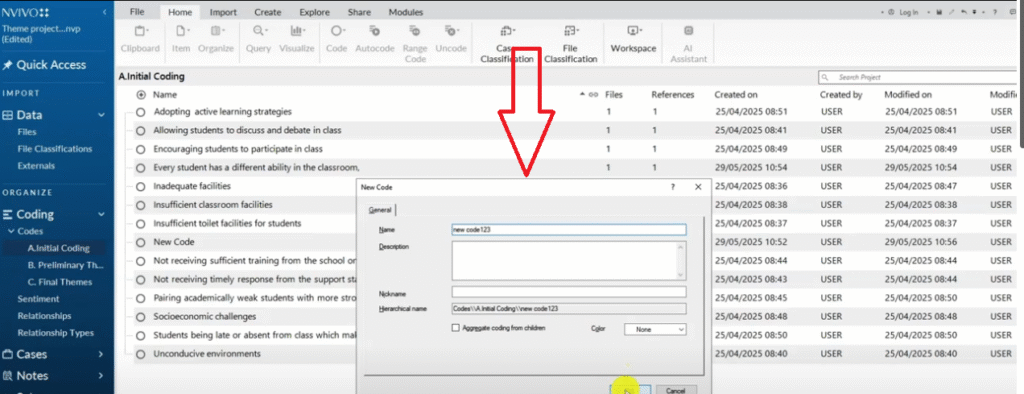Collapse the NVivo navigation sidebar chevron
Screen dimensions: 1024x394
coord(105,13)
